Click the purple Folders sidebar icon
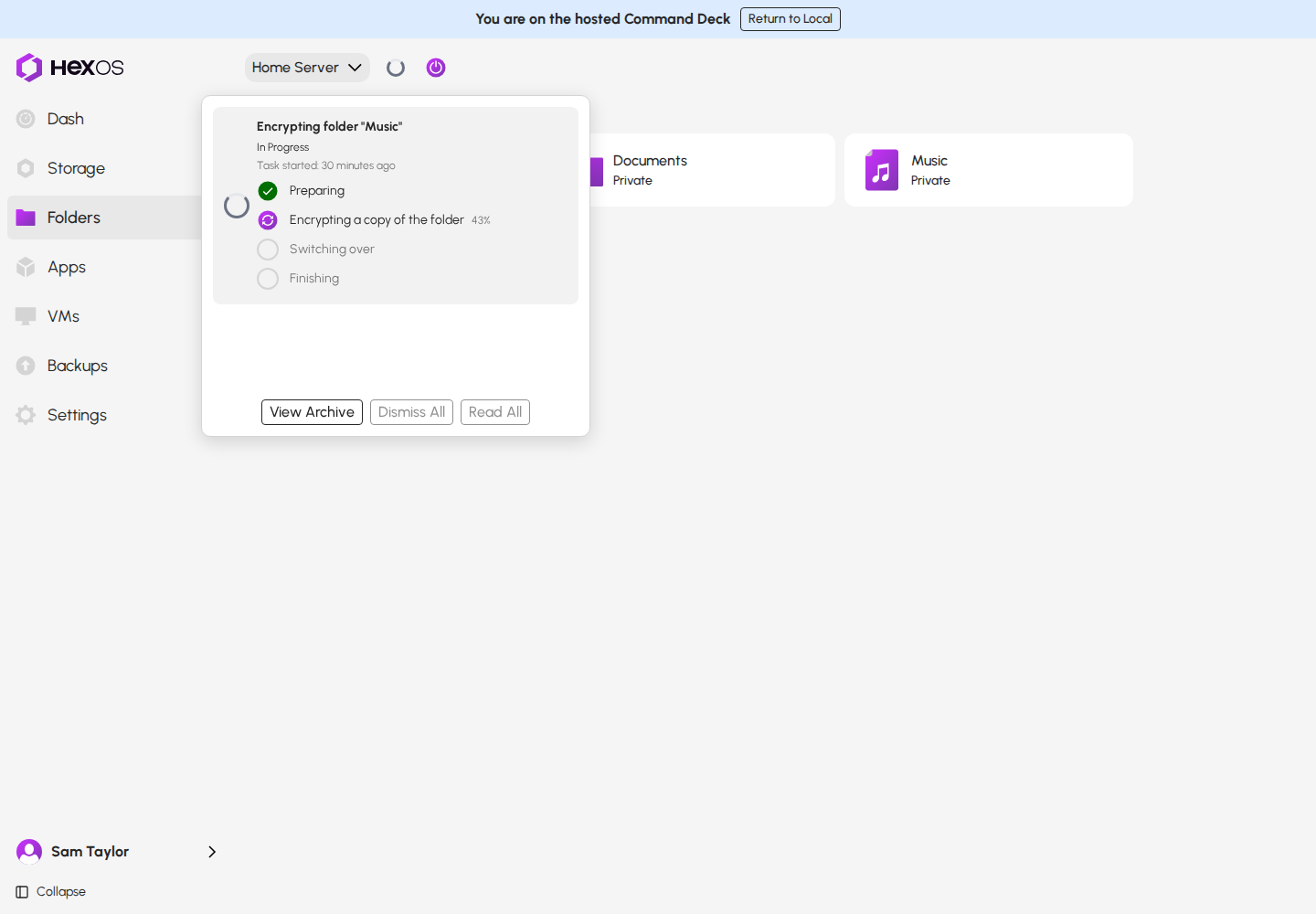 tap(26, 218)
